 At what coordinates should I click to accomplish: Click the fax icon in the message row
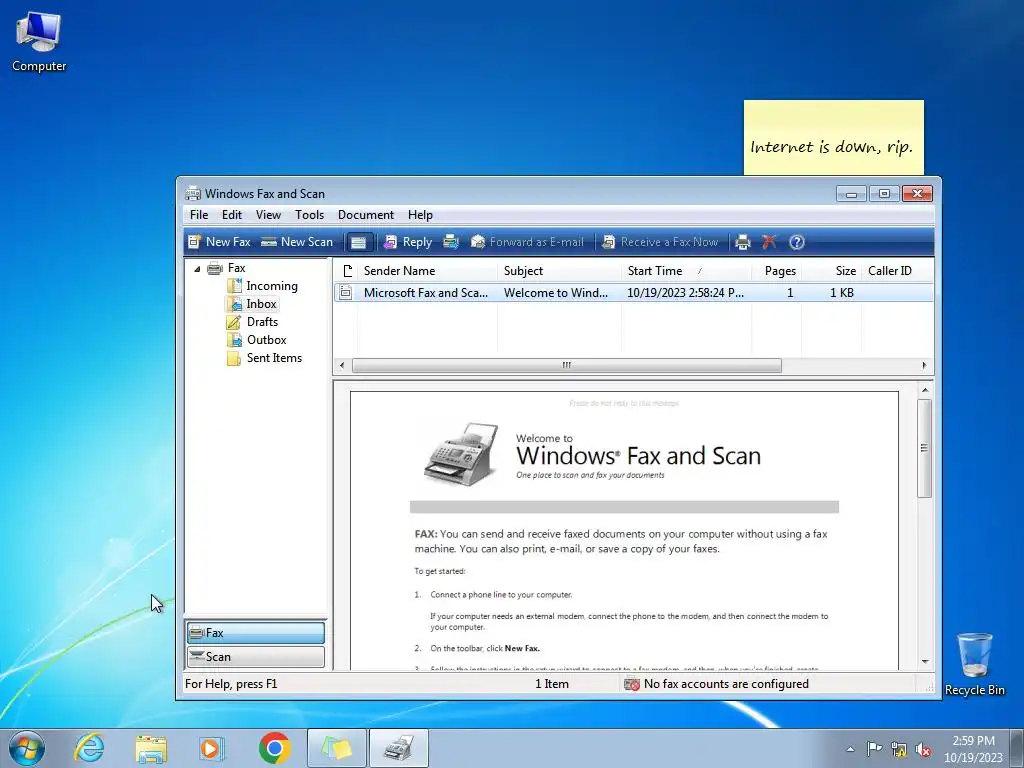pyautogui.click(x=346, y=293)
